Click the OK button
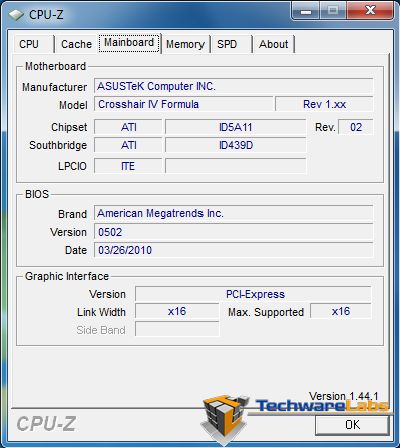400x448 pixels. tap(352, 425)
